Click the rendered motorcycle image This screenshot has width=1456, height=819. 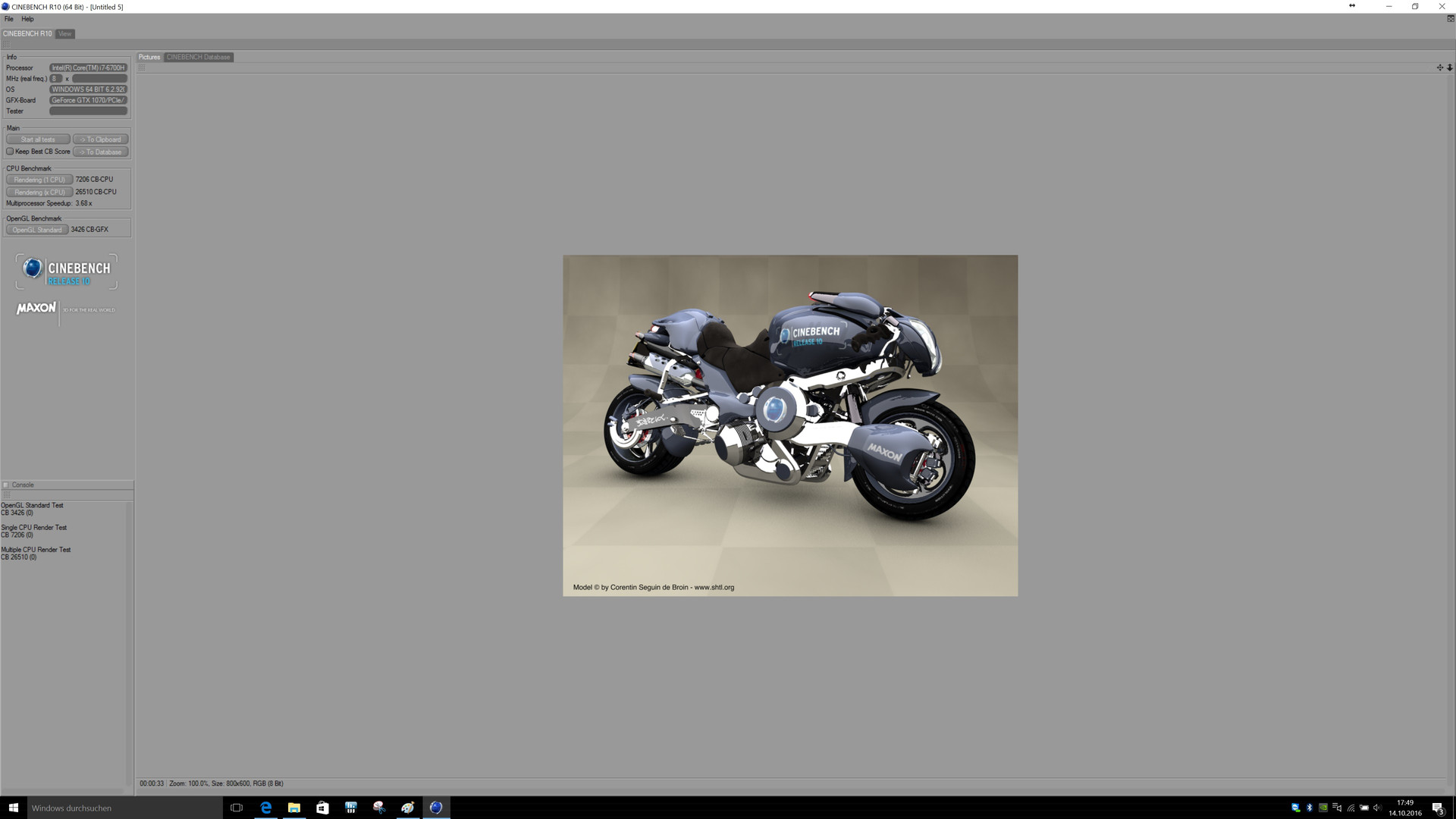(790, 425)
